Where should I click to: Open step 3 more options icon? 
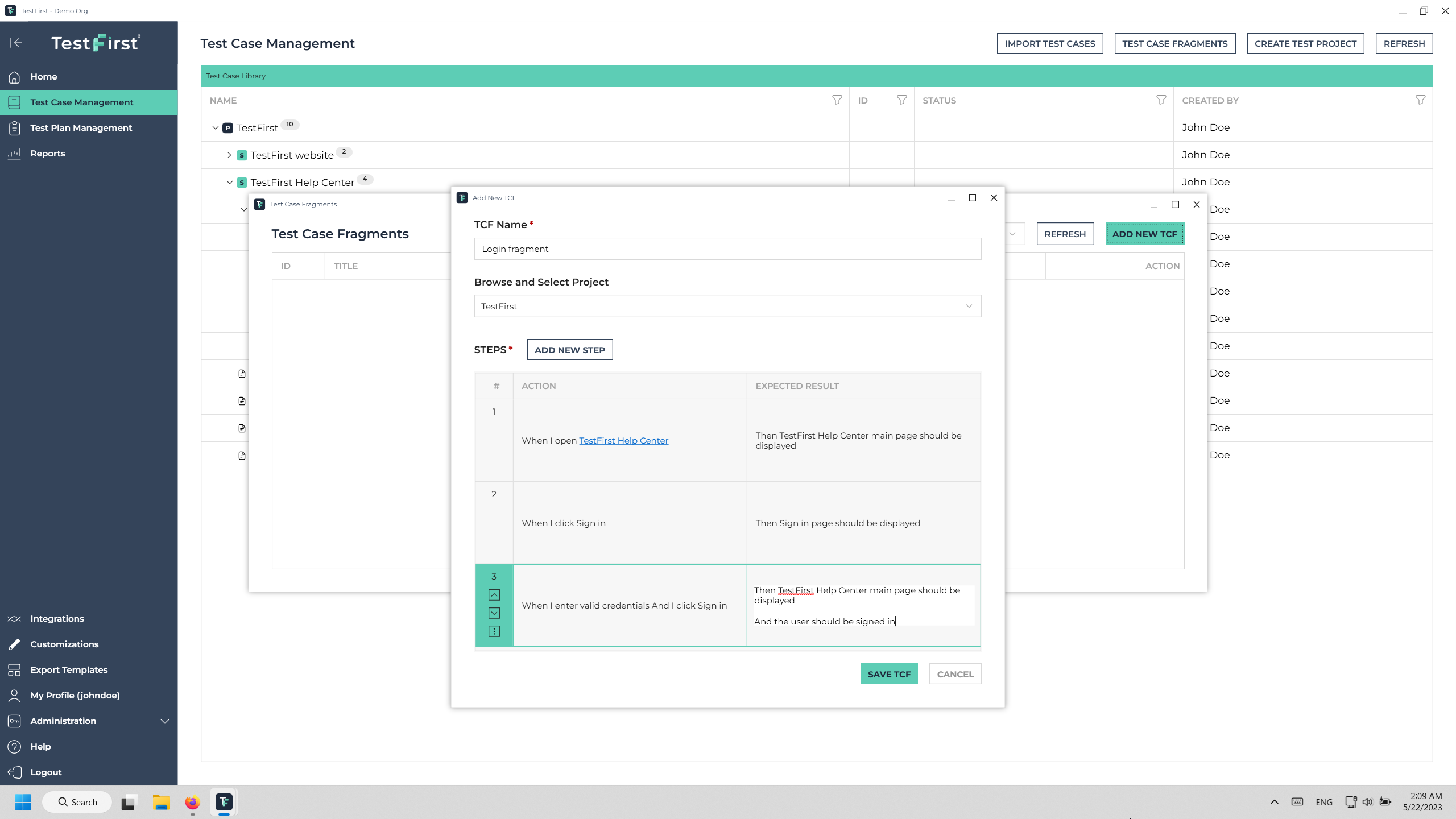tap(494, 631)
